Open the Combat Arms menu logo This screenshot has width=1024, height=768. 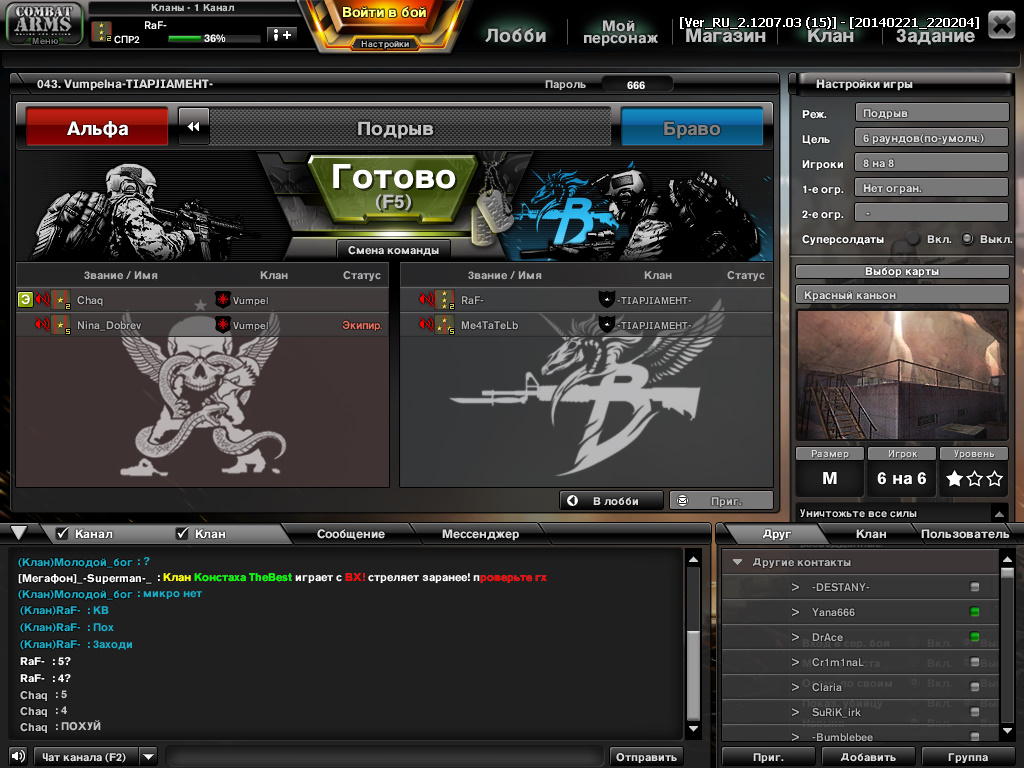[44, 24]
